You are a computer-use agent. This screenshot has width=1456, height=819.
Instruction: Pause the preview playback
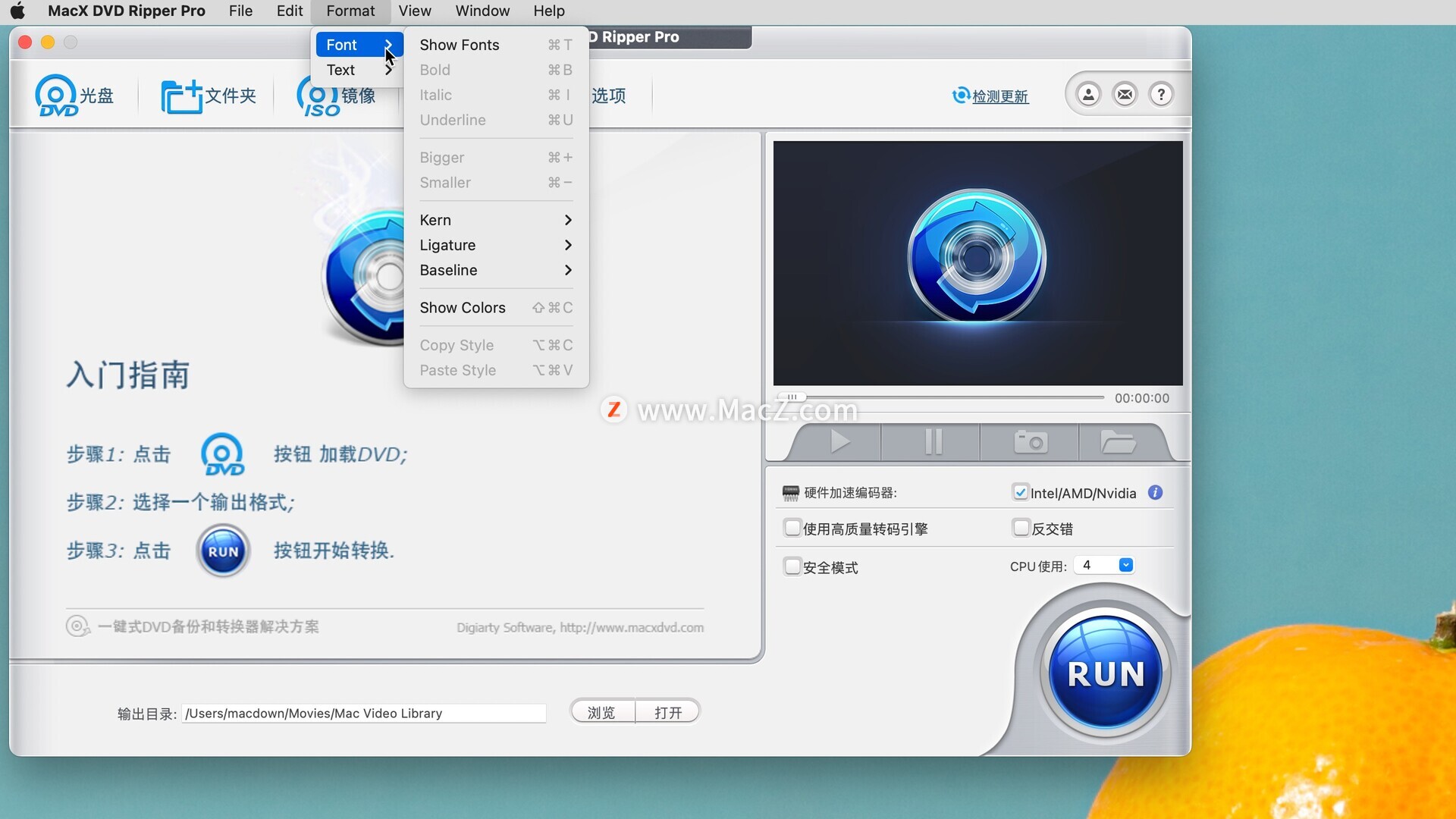(933, 441)
